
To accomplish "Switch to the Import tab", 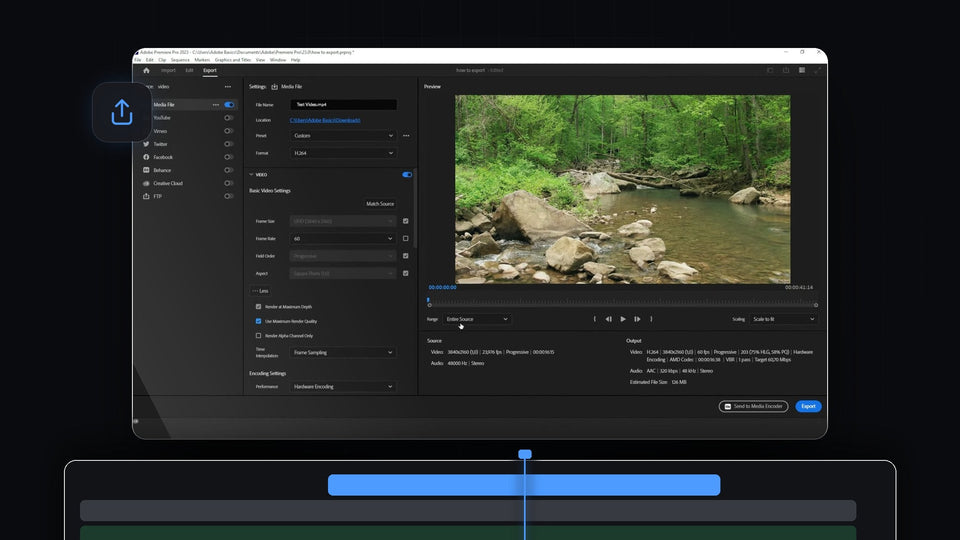I will [168, 70].
